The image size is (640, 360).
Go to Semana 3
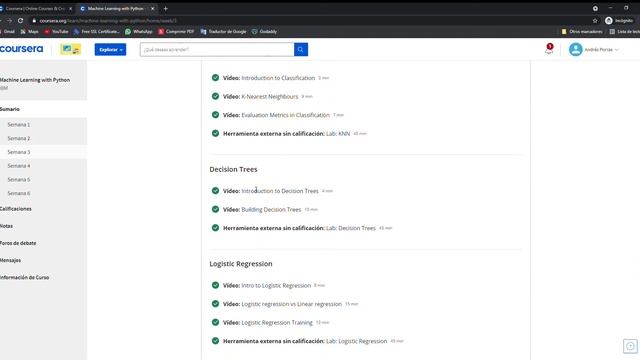click(x=19, y=152)
